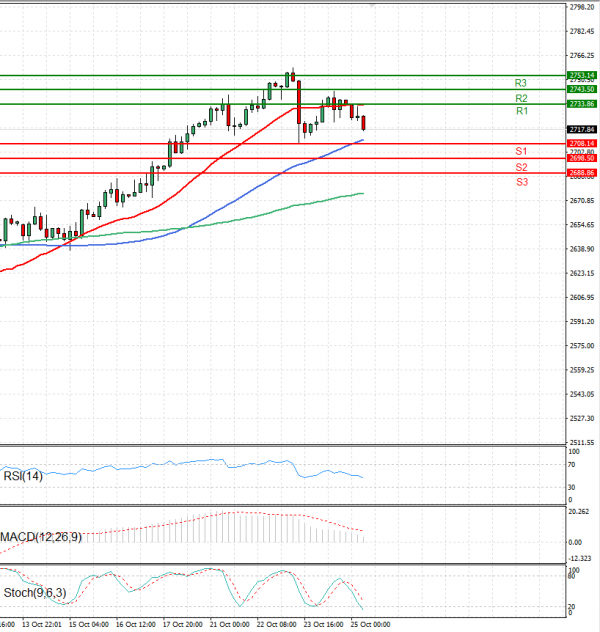
Task: Click the last MACD histogram bar
Action: pos(363,539)
